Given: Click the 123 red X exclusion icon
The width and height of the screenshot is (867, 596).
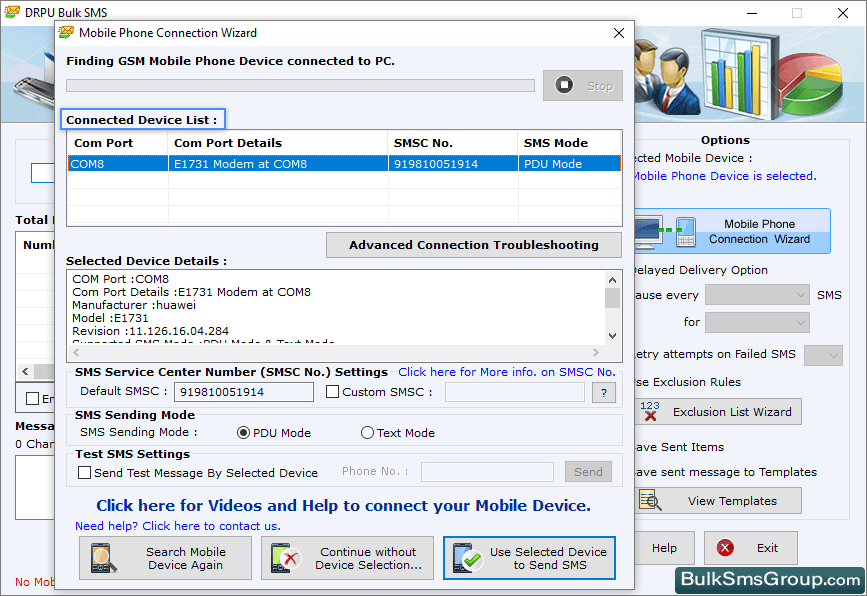Looking at the screenshot, I should click(650, 411).
